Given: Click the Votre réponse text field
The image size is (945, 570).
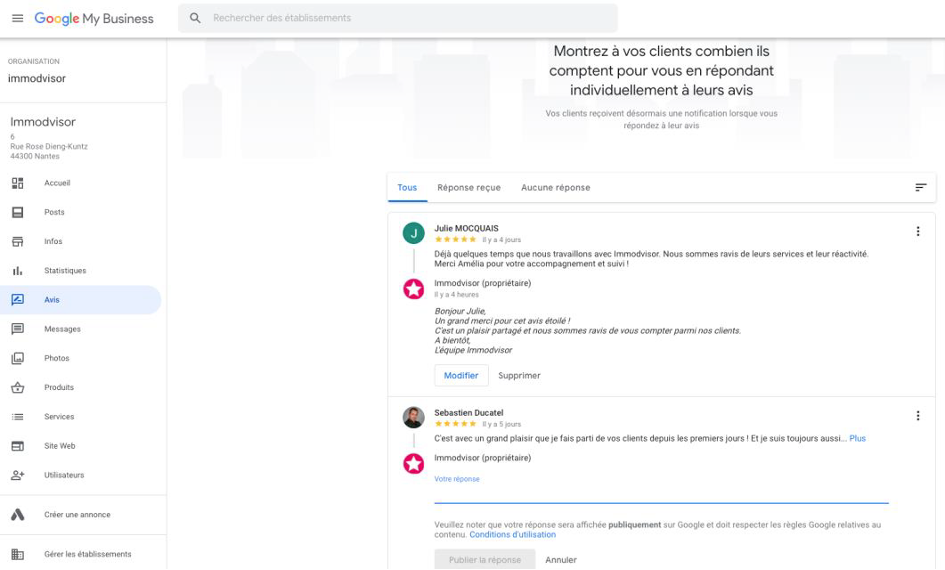Looking at the screenshot, I should (x=660, y=493).
